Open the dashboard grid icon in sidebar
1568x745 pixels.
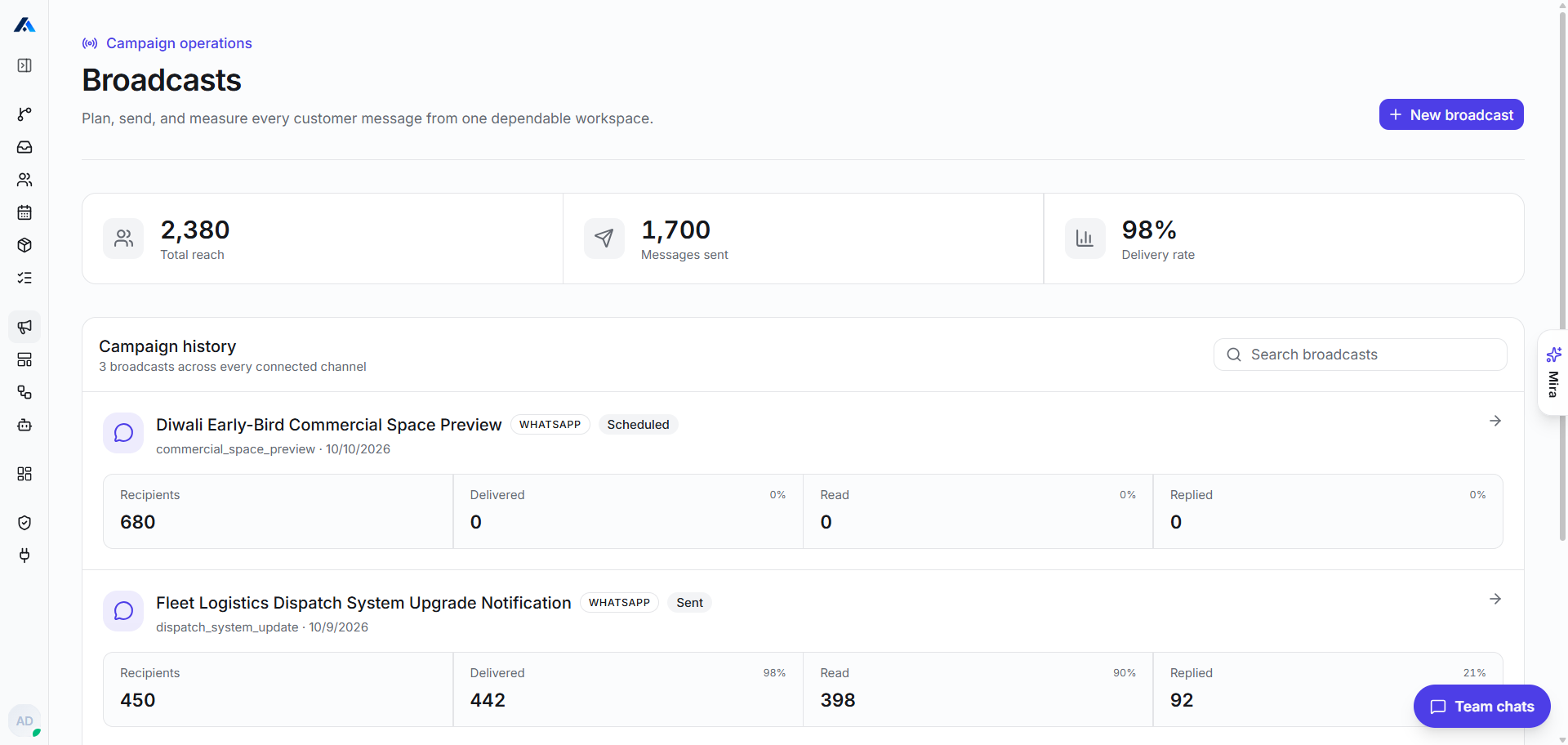click(x=24, y=474)
